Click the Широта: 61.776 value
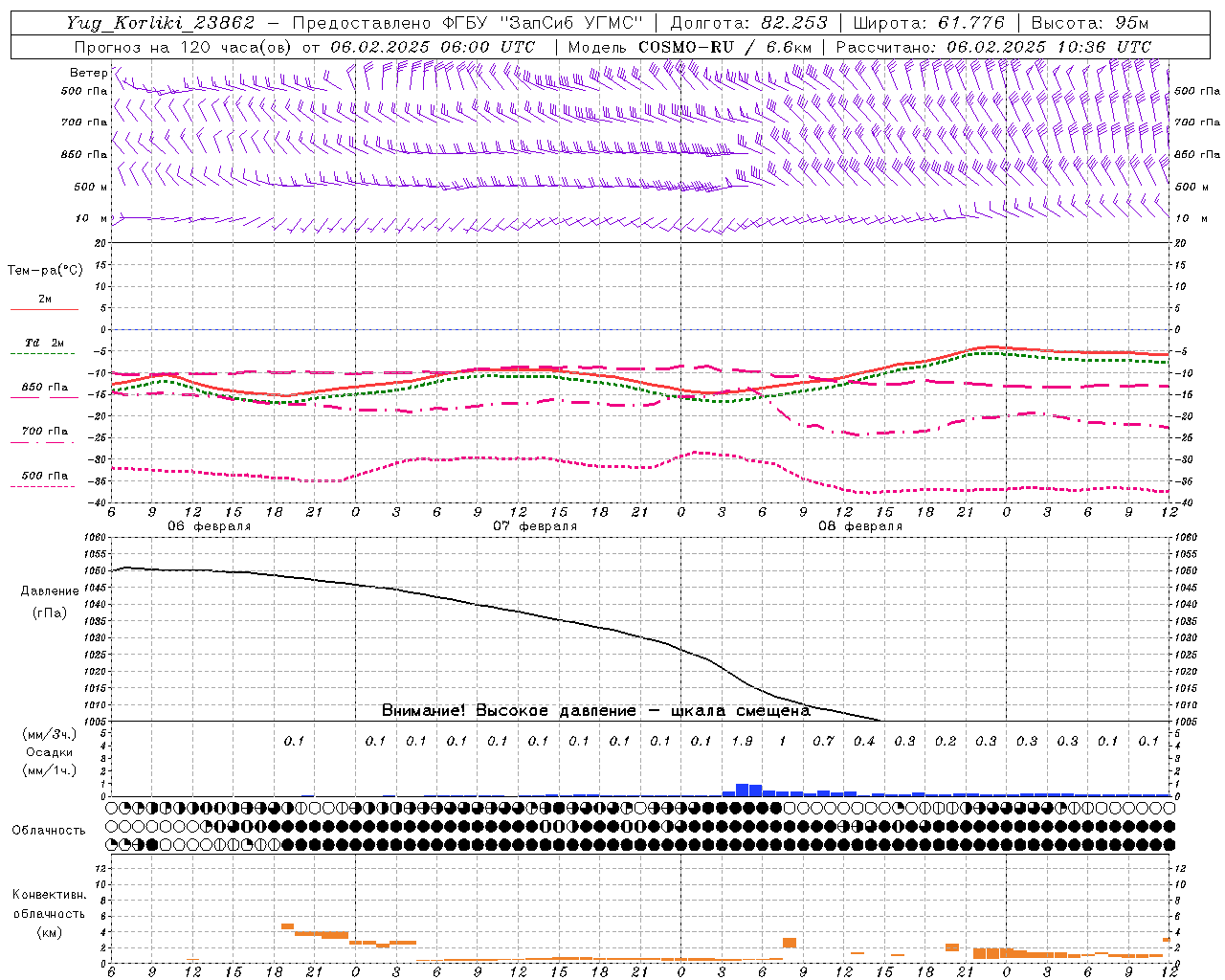The height and width of the screenshot is (980, 1225). coord(928,23)
